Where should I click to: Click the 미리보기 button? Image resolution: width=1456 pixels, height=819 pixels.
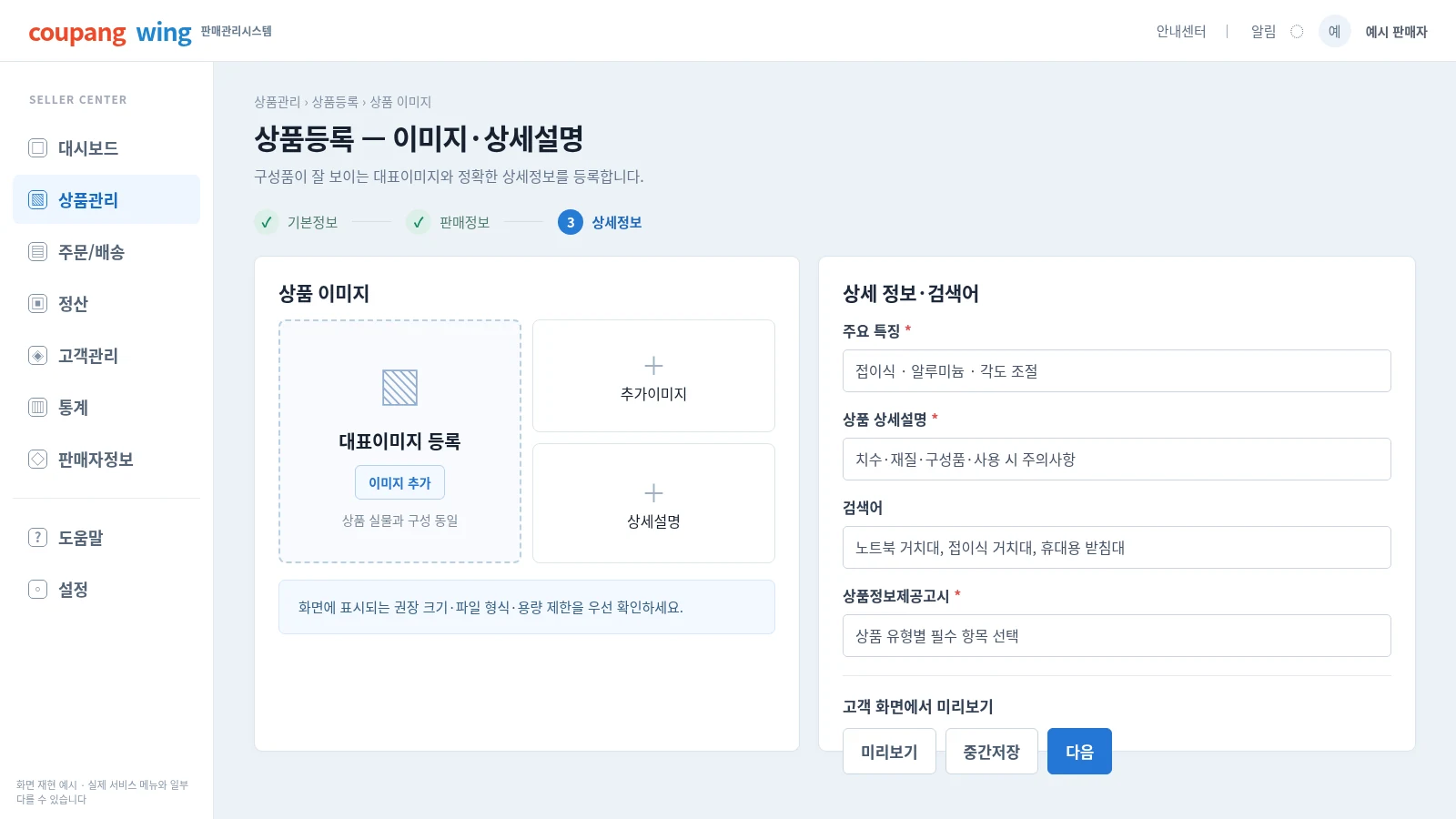pyautogui.click(x=889, y=752)
